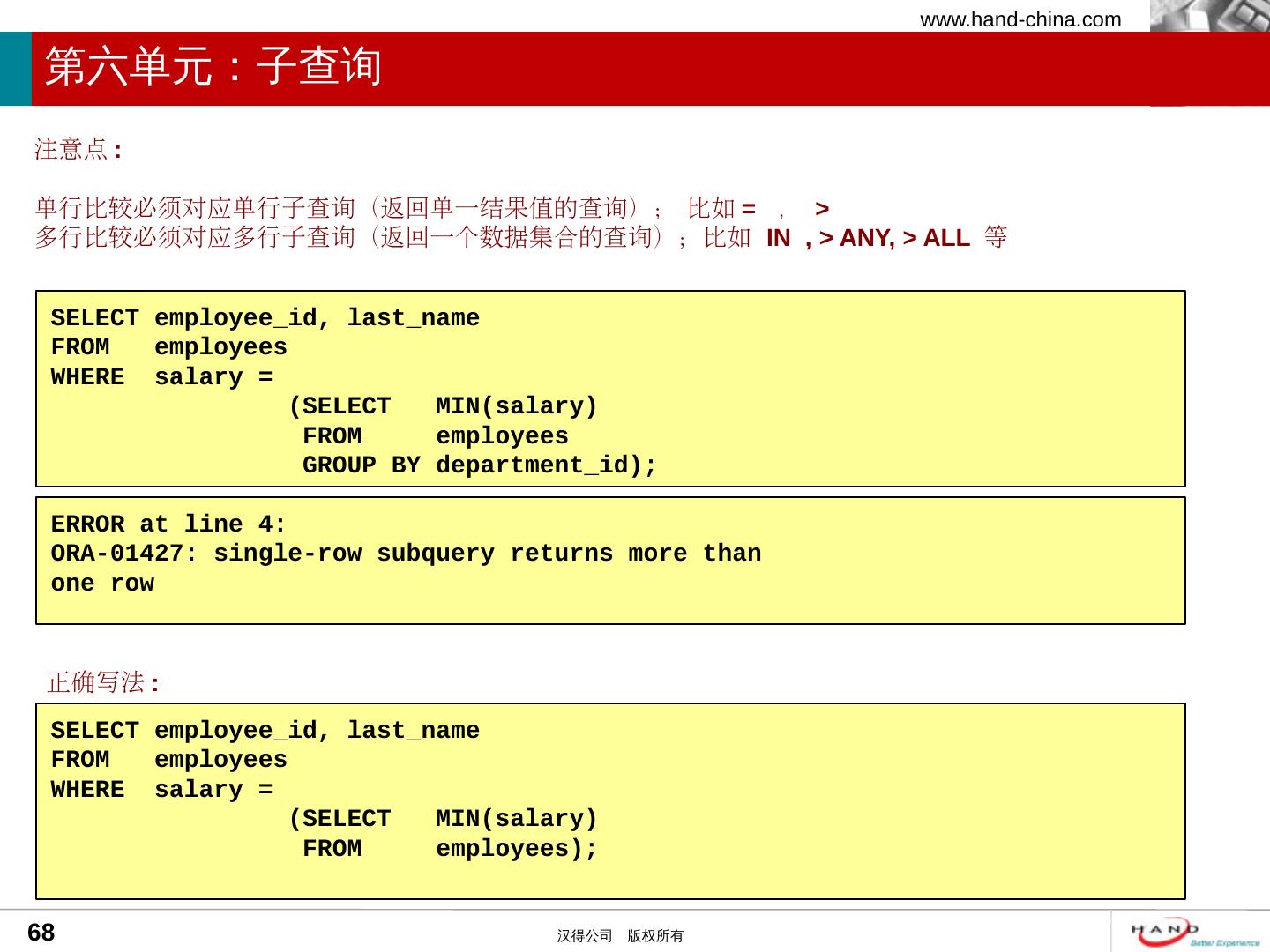
Task: Click the 单行比较 note line
Action: tap(335, 208)
